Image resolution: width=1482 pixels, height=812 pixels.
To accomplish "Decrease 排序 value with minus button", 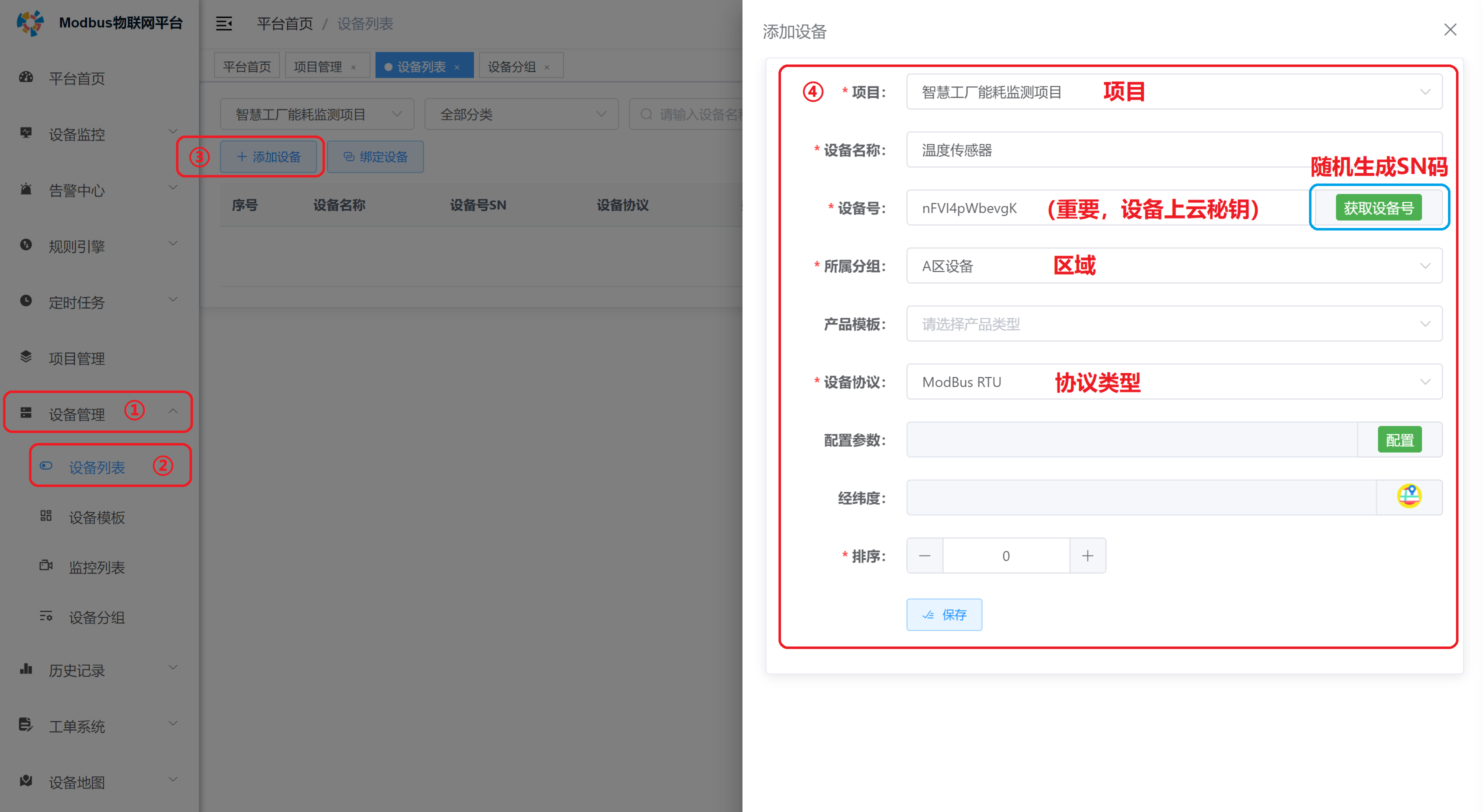I will (925, 555).
